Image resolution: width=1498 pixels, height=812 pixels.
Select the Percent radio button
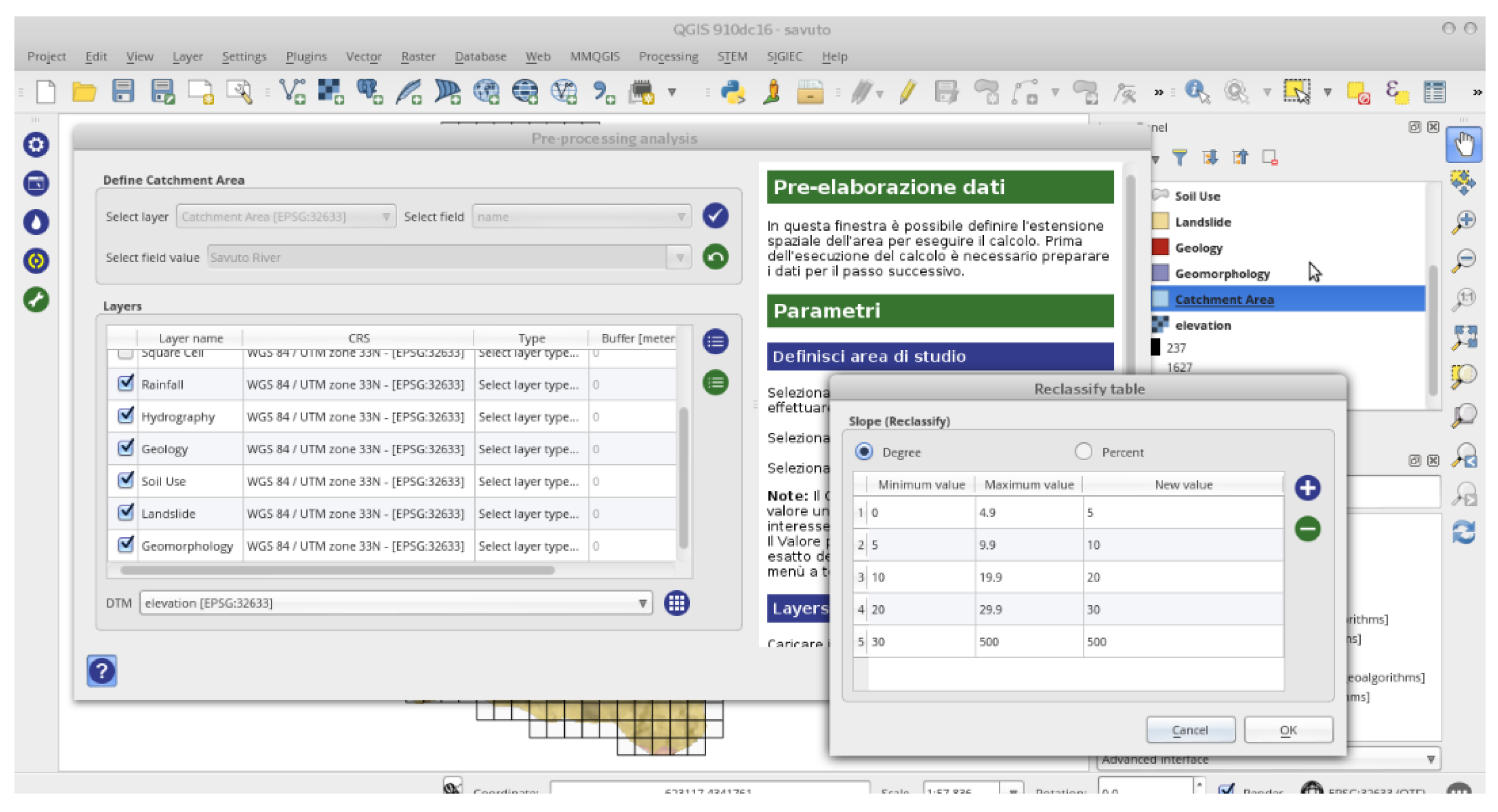pyautogui.click(x=1083, y=452)
